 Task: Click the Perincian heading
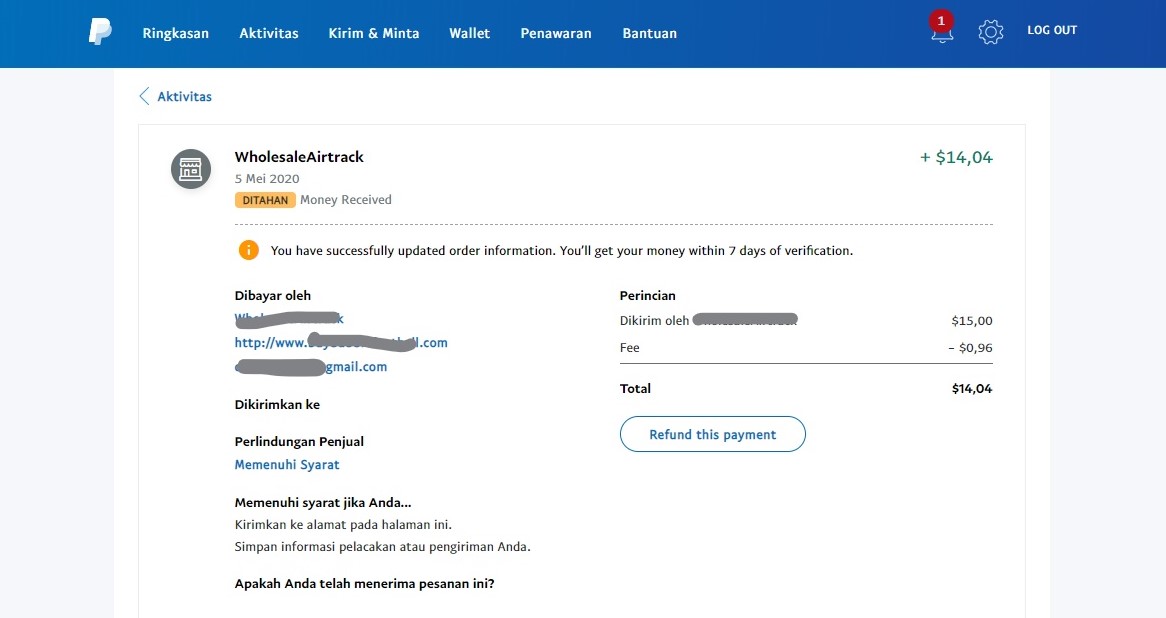pos(648,295)
